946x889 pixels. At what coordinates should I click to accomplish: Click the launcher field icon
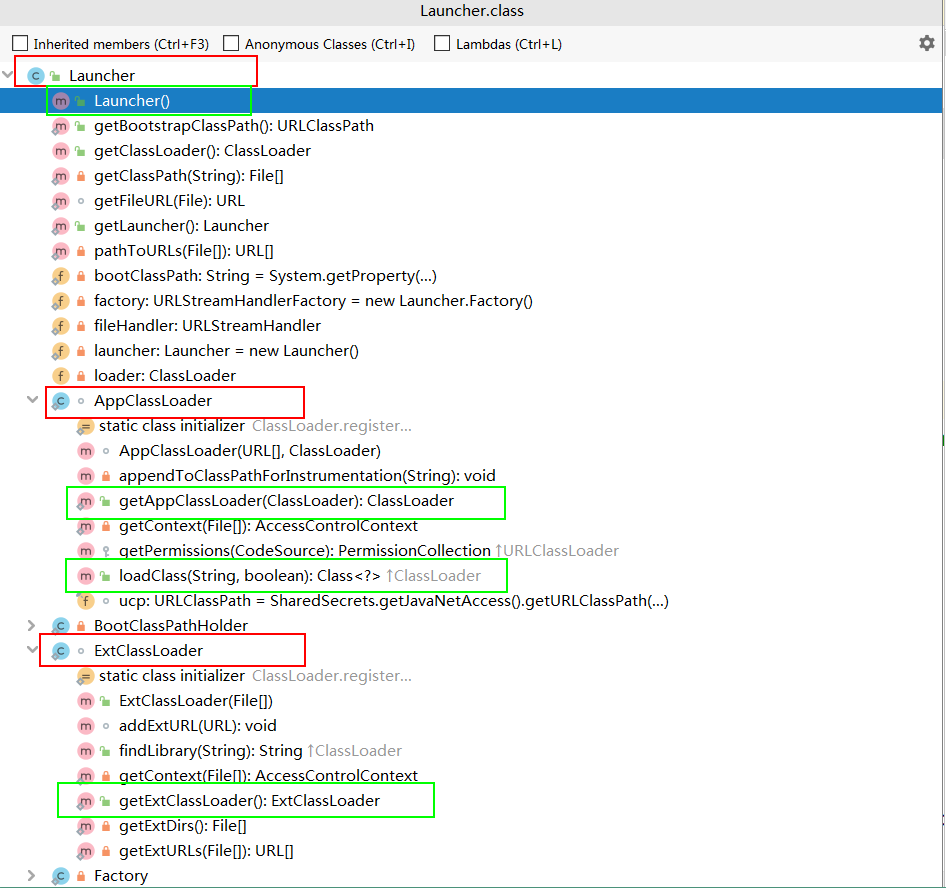coord(60,351)
